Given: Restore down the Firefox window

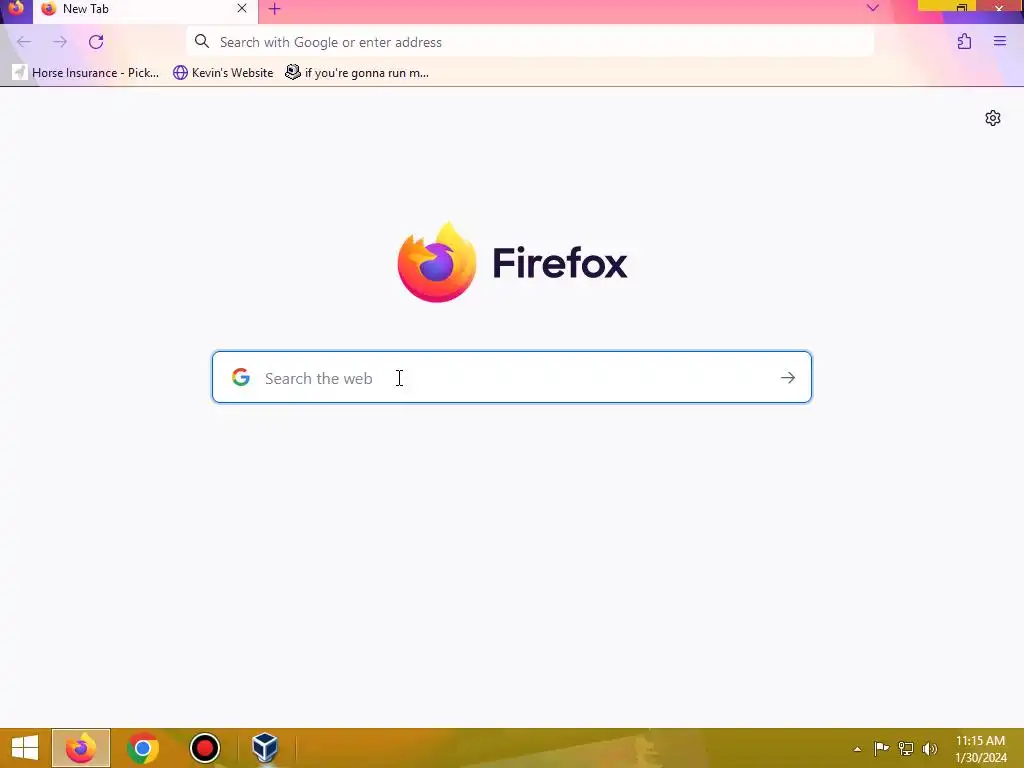Looking at the screenshot, I should click(961, 8).
